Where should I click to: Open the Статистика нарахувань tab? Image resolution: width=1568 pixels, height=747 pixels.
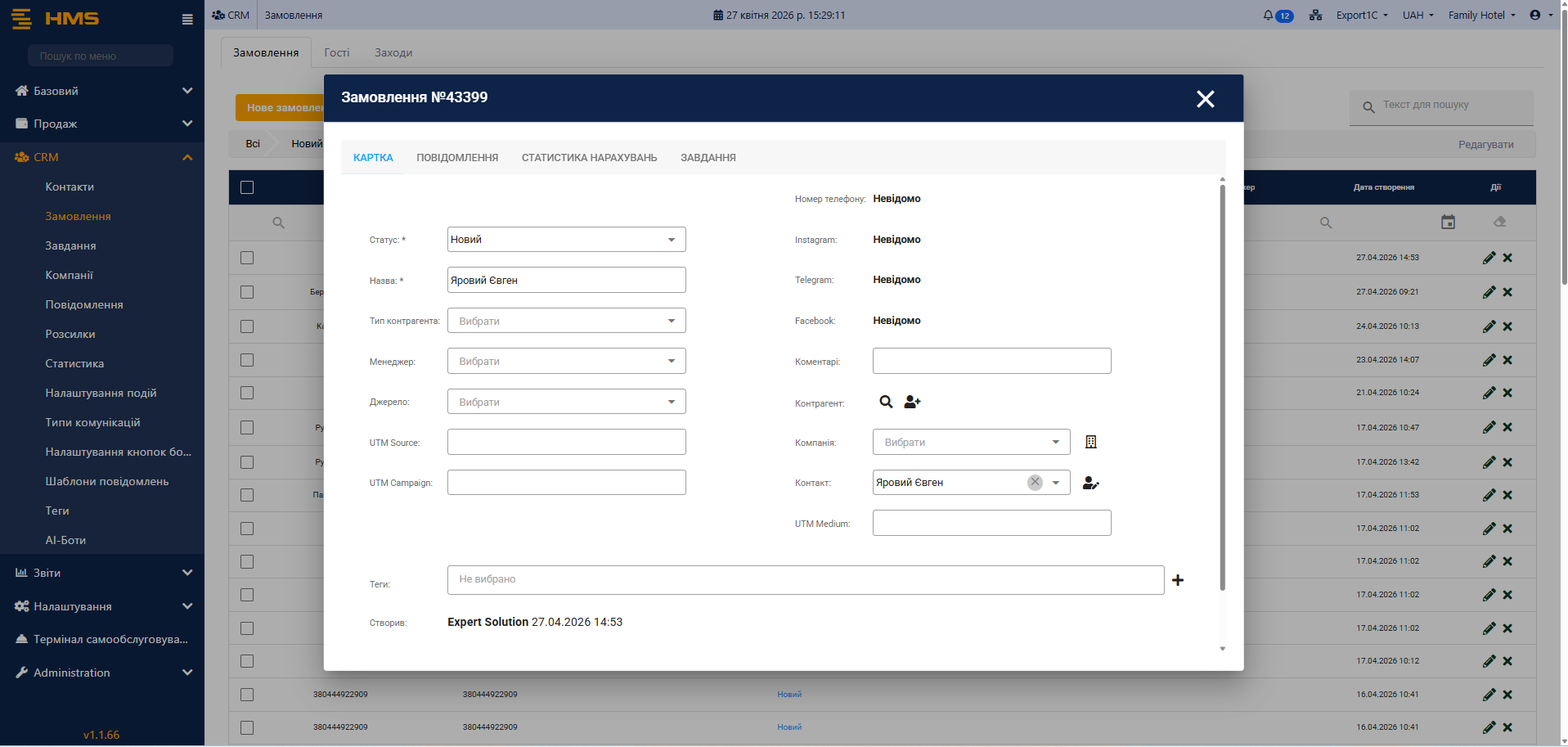[589, 158]
